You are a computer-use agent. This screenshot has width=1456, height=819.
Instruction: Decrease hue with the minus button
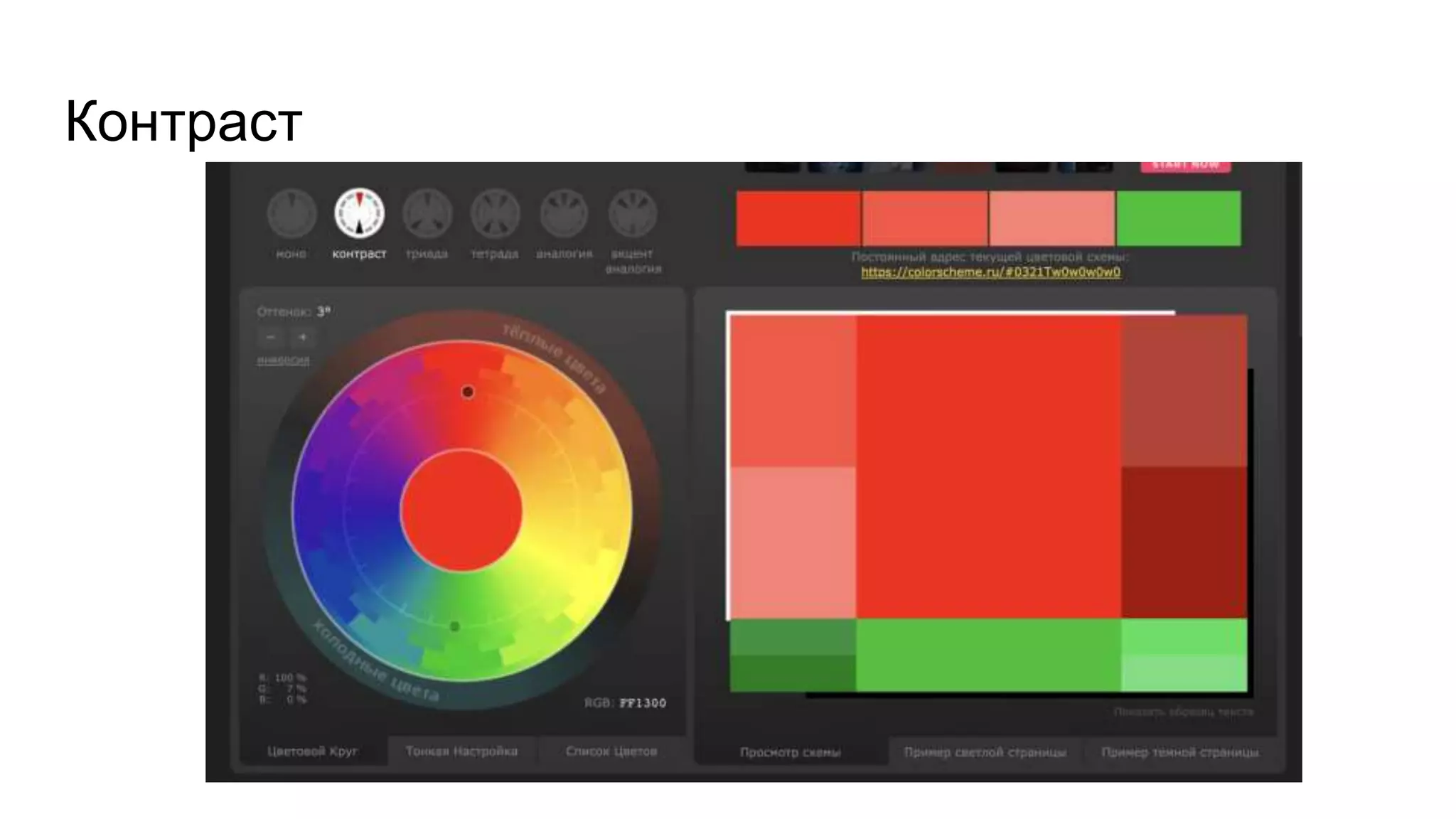[x=270, y=337]
